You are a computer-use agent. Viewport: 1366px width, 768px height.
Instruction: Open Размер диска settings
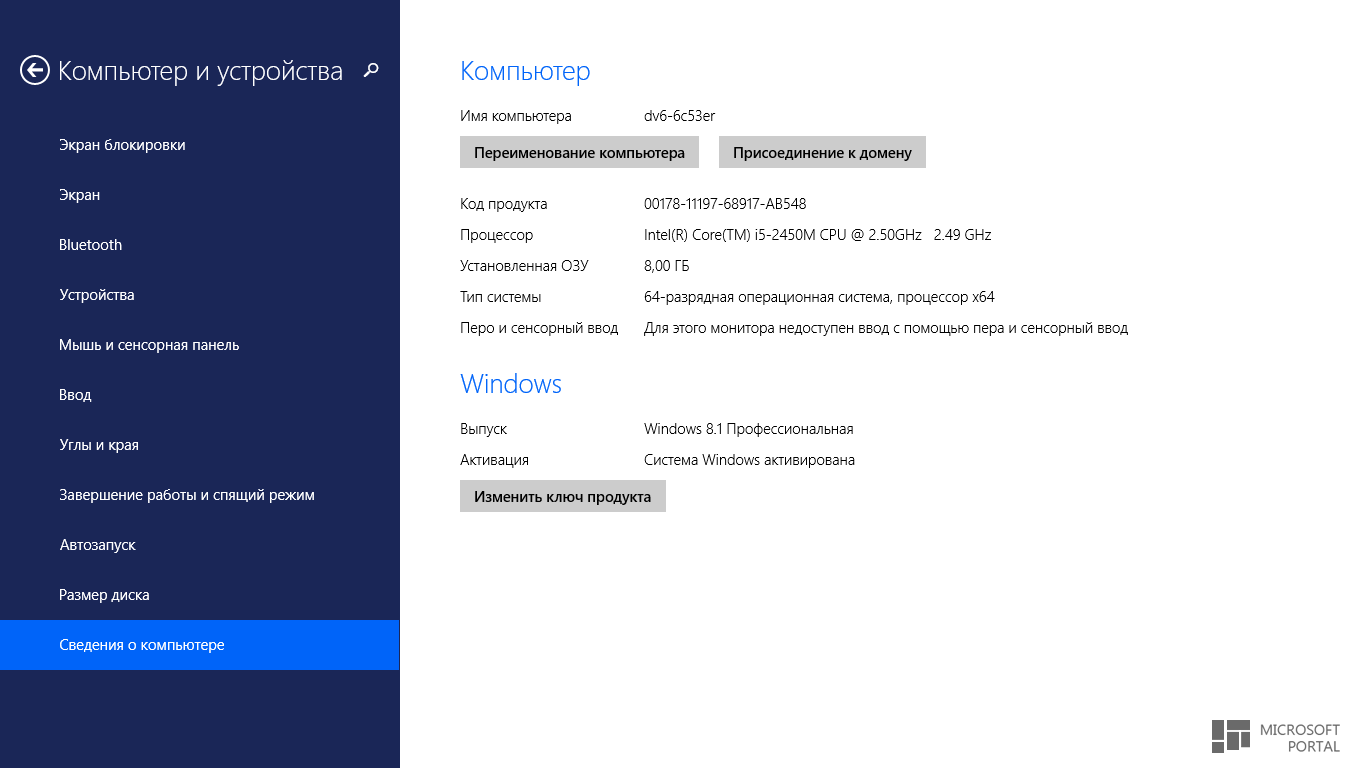(x=199, y=595)
